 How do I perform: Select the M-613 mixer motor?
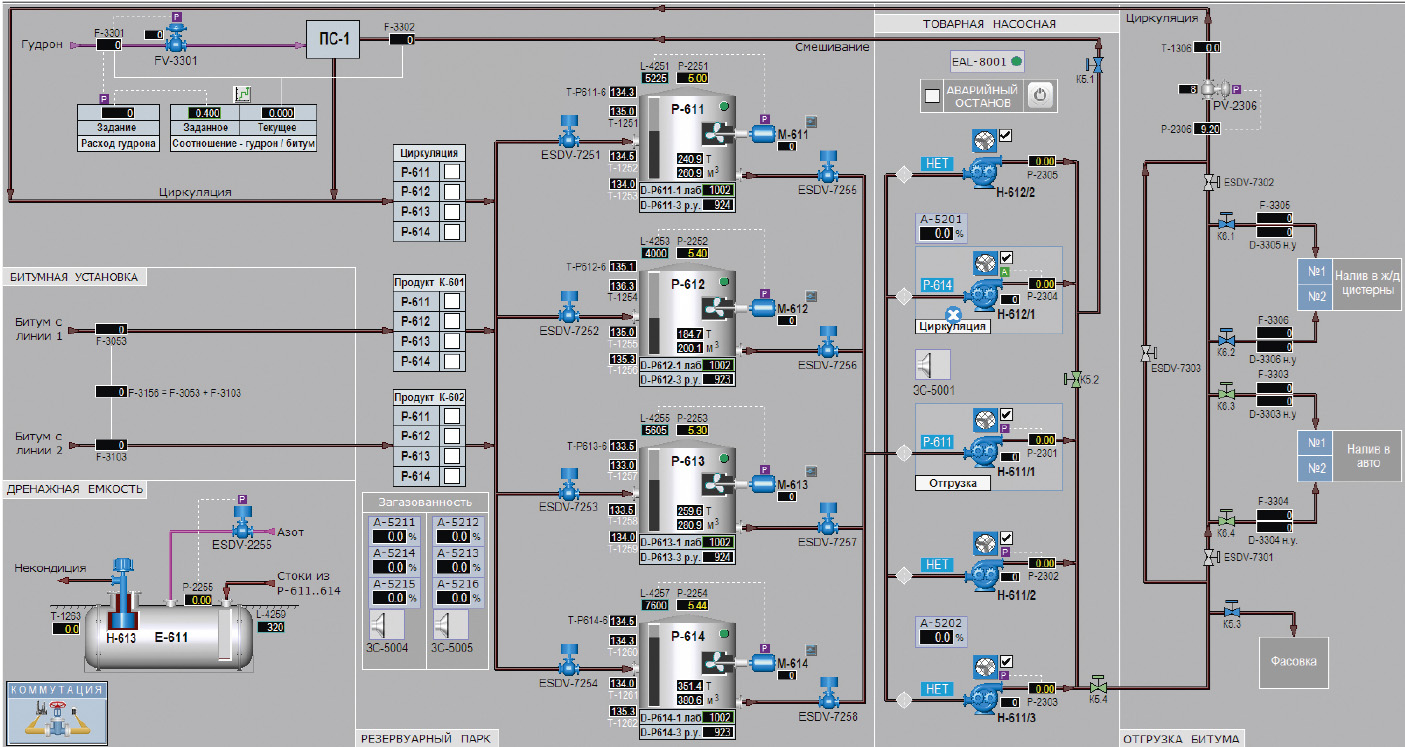(x=765, y=484)
